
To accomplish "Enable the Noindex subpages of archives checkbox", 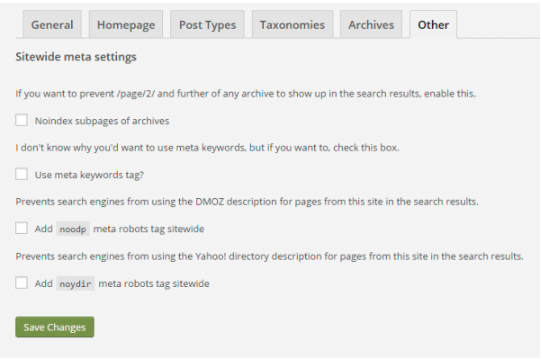I will (x=21, y=120).
